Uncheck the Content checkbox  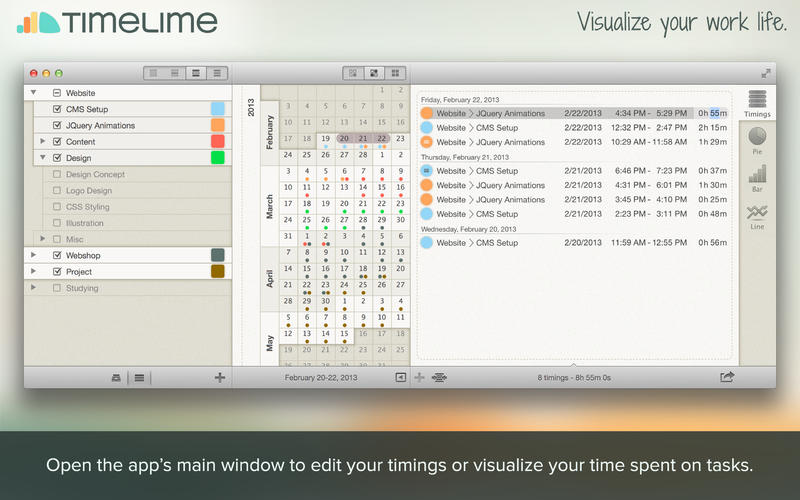[x=57, y=142]
